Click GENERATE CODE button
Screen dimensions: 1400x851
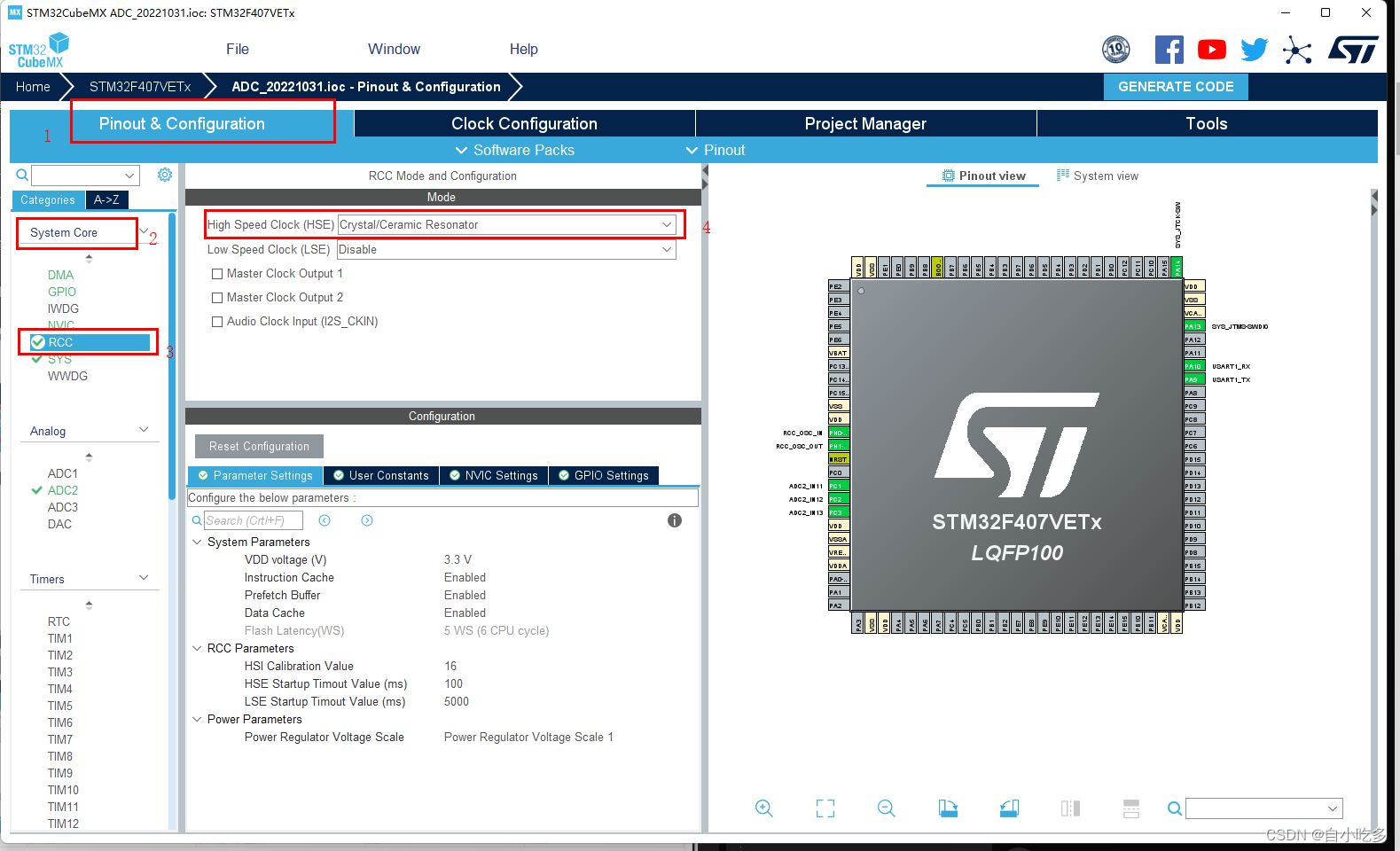click(x=1176, y=87)
